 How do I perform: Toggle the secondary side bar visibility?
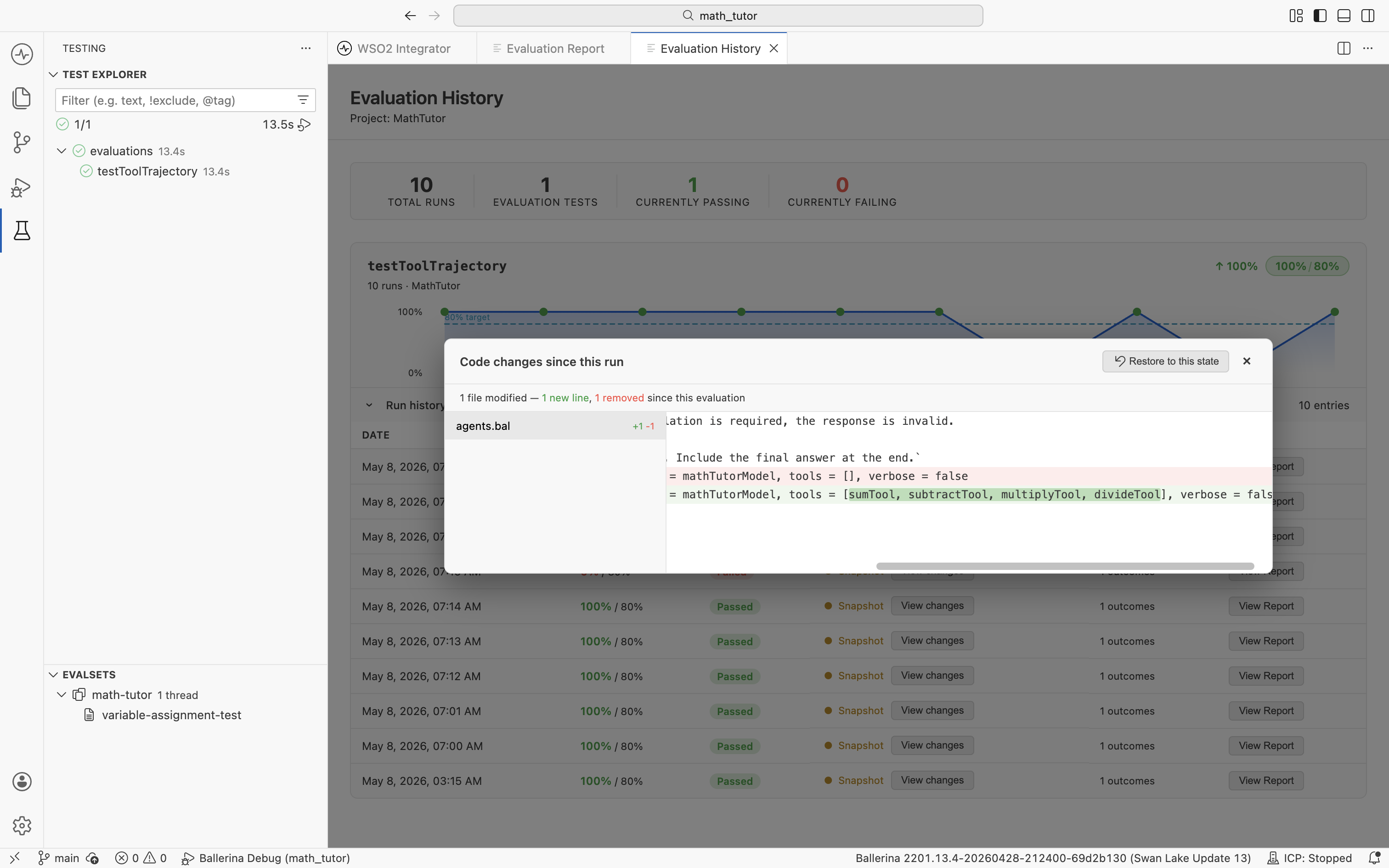point(1368,16)
